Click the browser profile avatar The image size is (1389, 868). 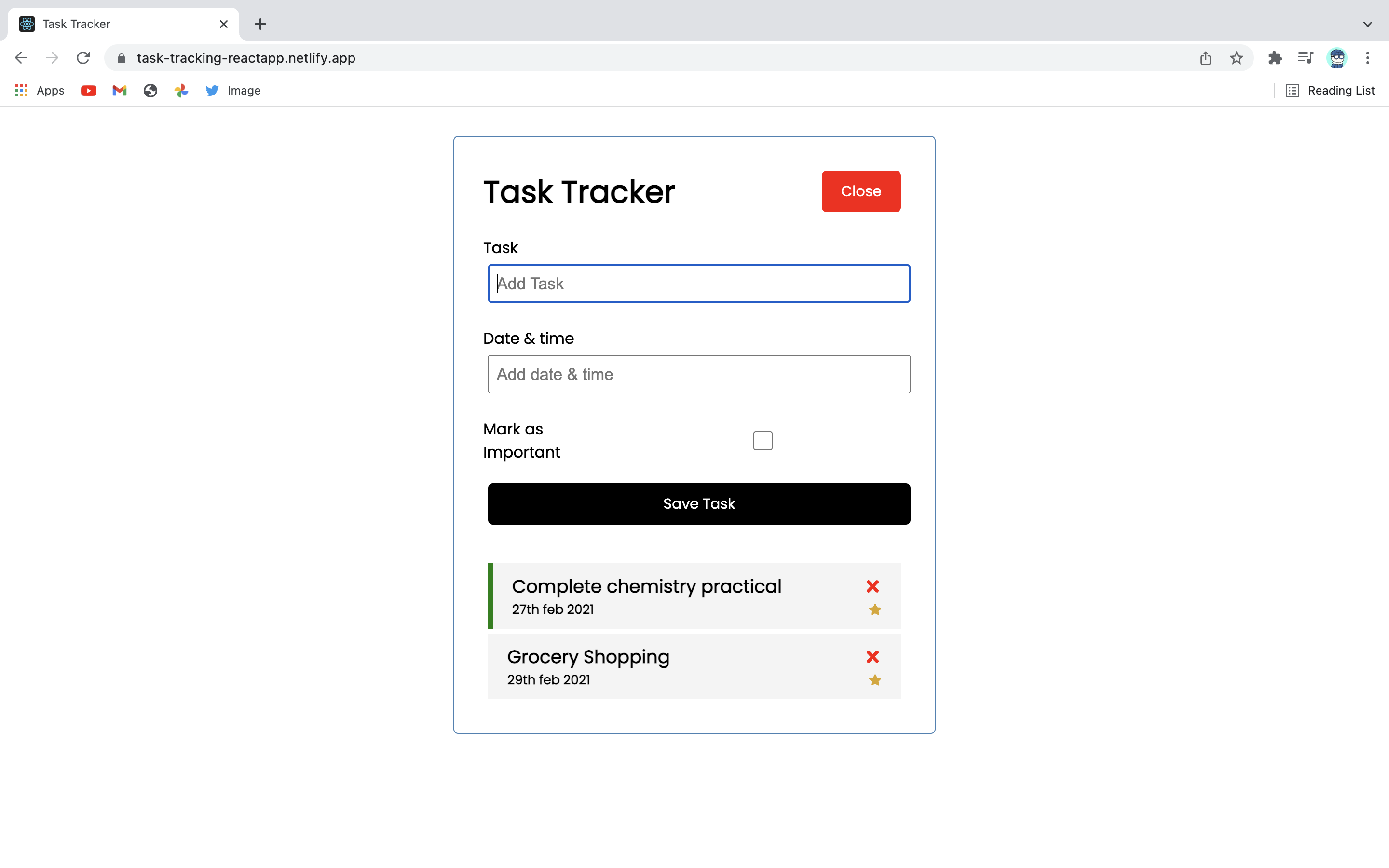pos(1337,57)
